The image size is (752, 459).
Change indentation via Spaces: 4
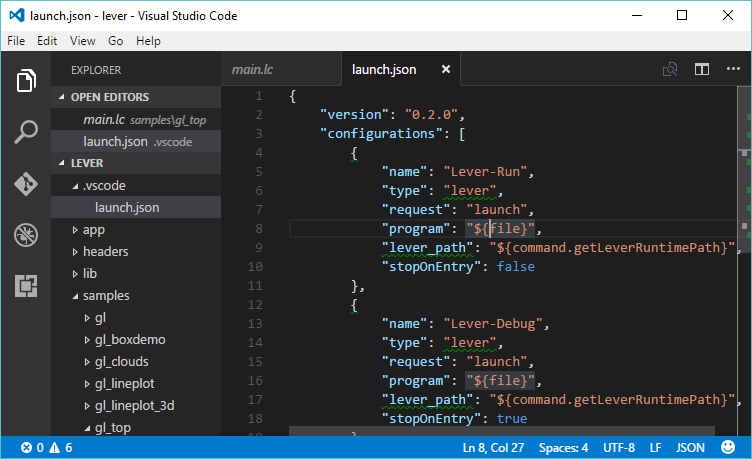pyautogui.click(x=564, y=448)
